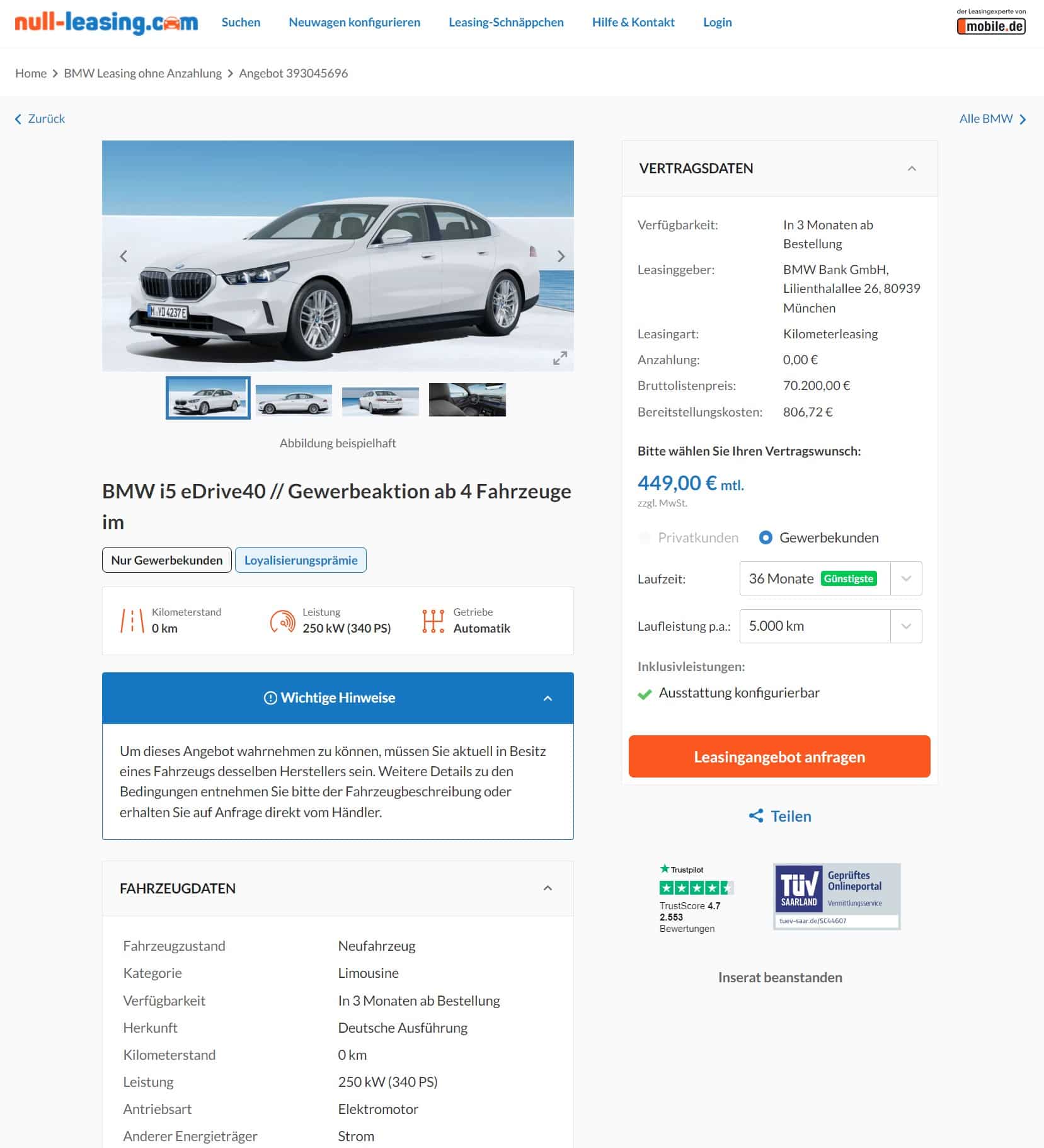Open the Laufleistung p.a. dropdown
Screen dimensions: 1044x1148
pos(830,626)
